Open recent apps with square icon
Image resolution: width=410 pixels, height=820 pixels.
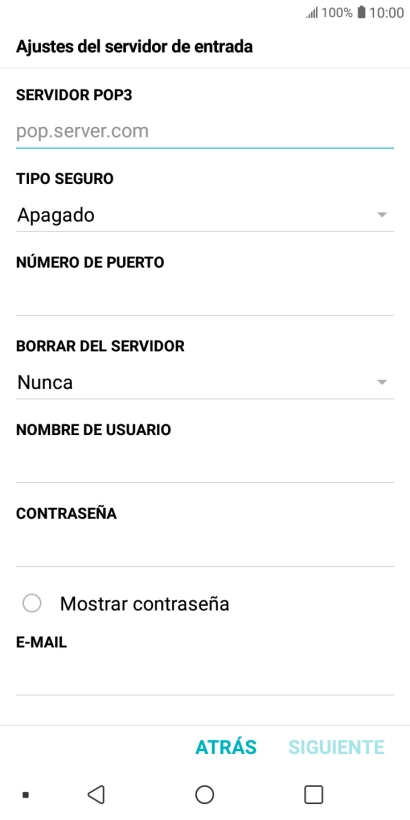[x=313, y=794]
